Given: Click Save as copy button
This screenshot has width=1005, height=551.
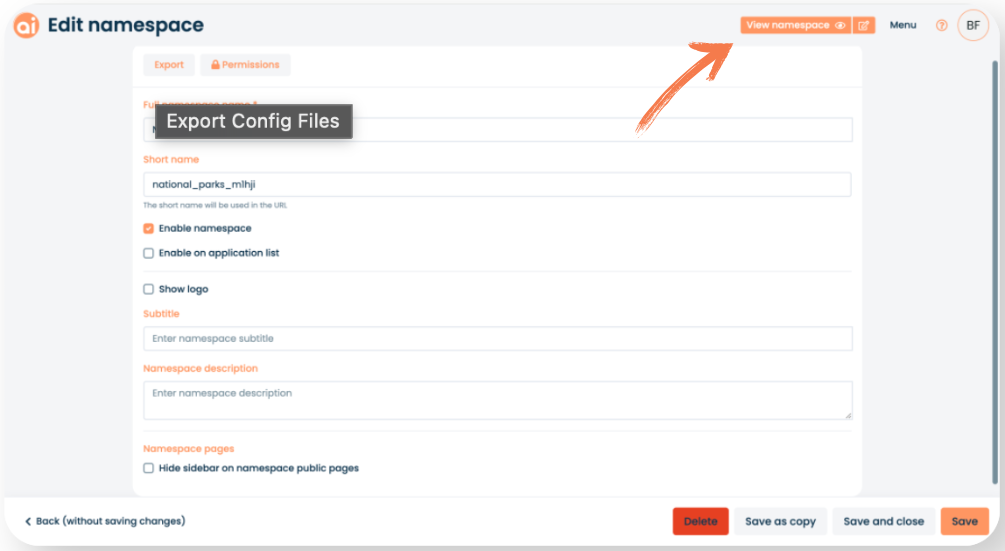Looking at the screenshot, I should [781, 522].
